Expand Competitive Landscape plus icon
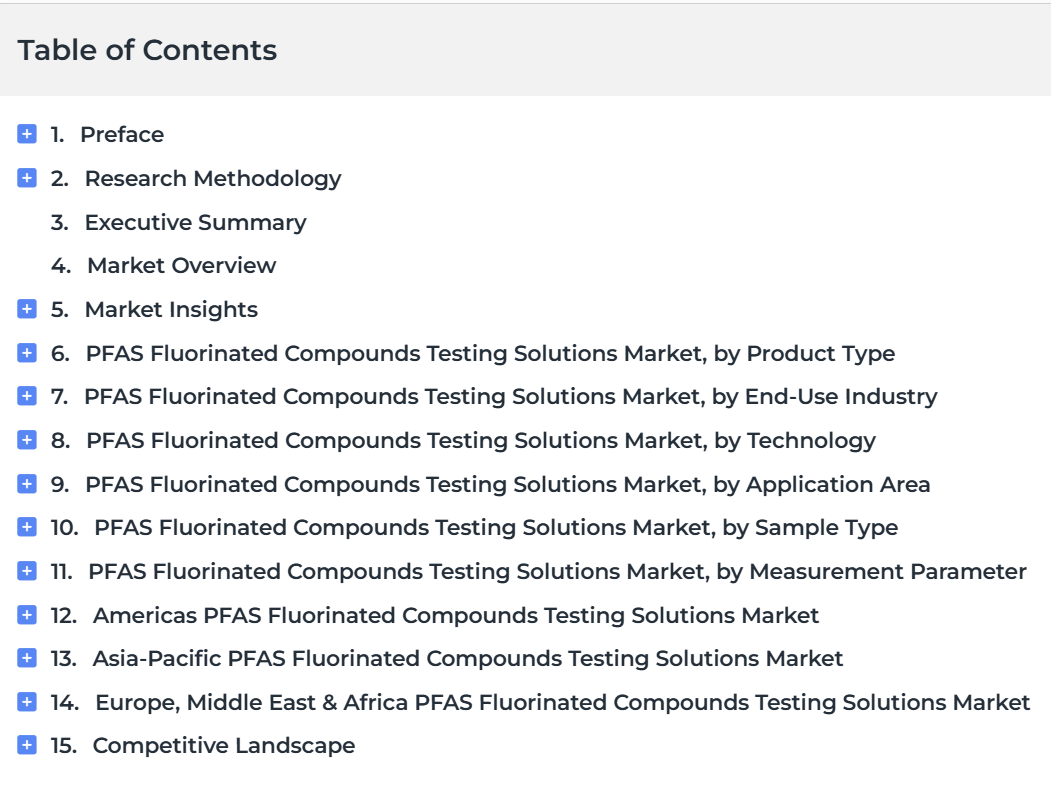This screenshot has width=1051, height=787. coord(27,745)
